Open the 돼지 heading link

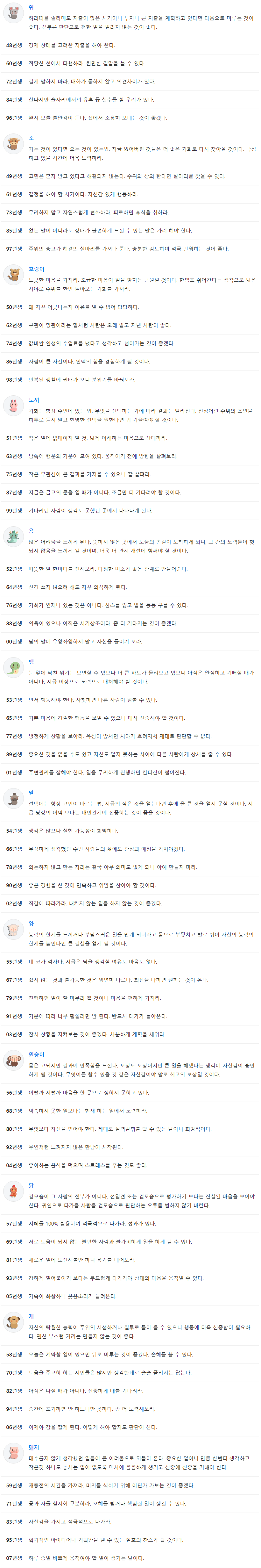(x=34, y=1446)
